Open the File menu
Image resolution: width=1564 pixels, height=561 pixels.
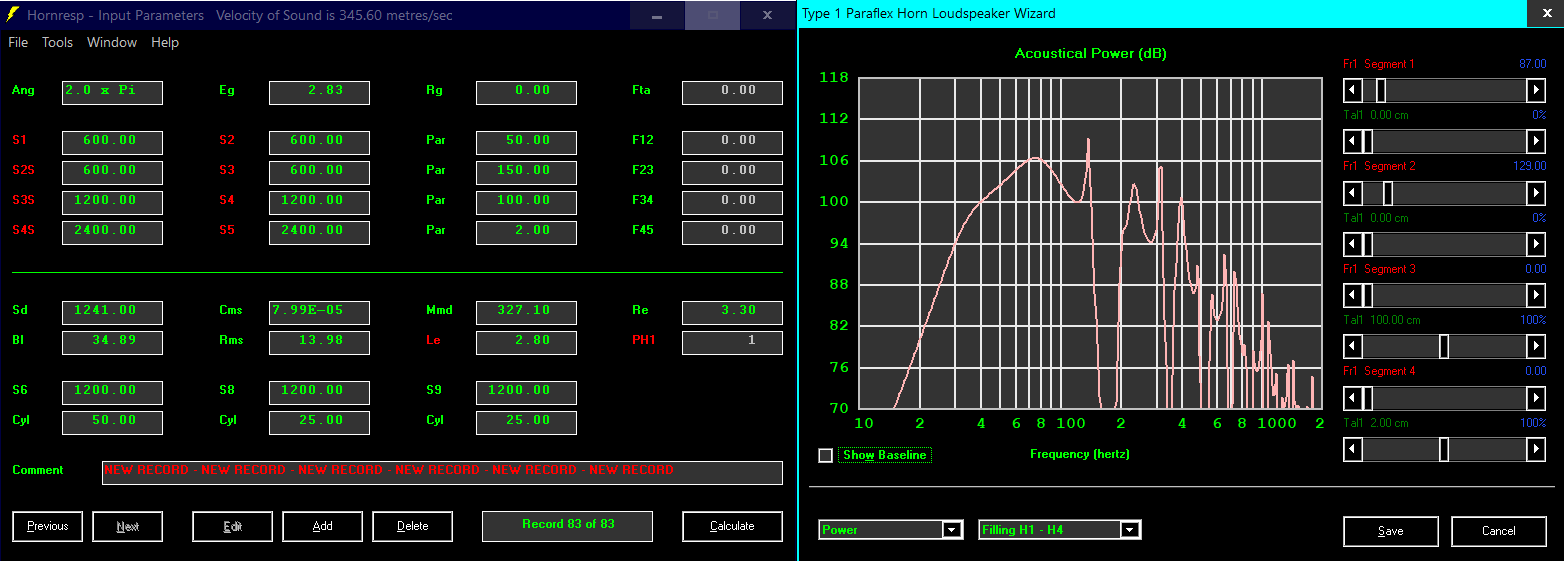pyautogui.click(x=18, y=42)
